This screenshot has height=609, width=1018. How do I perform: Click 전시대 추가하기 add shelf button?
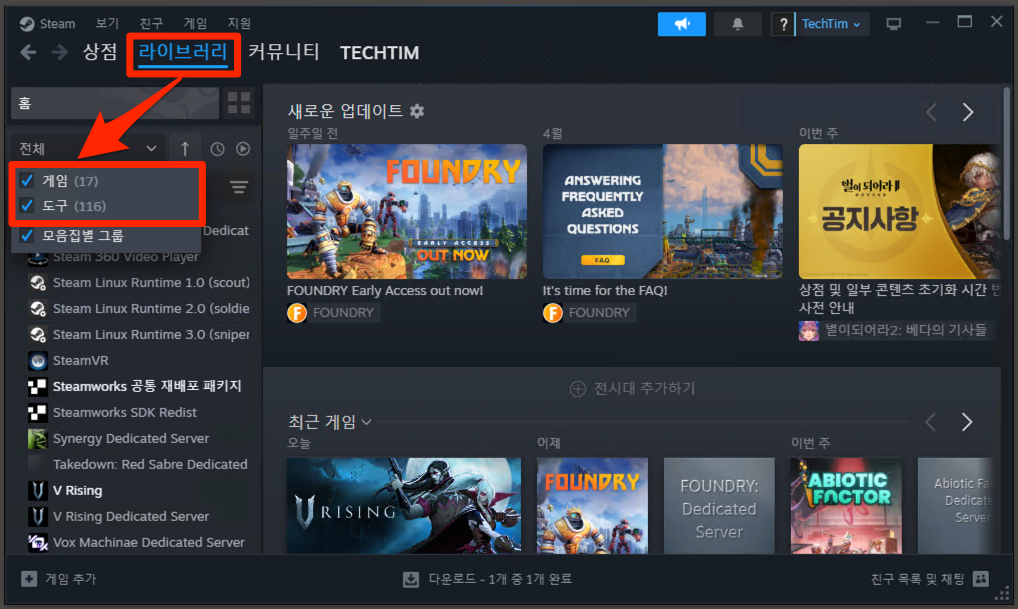633,388
